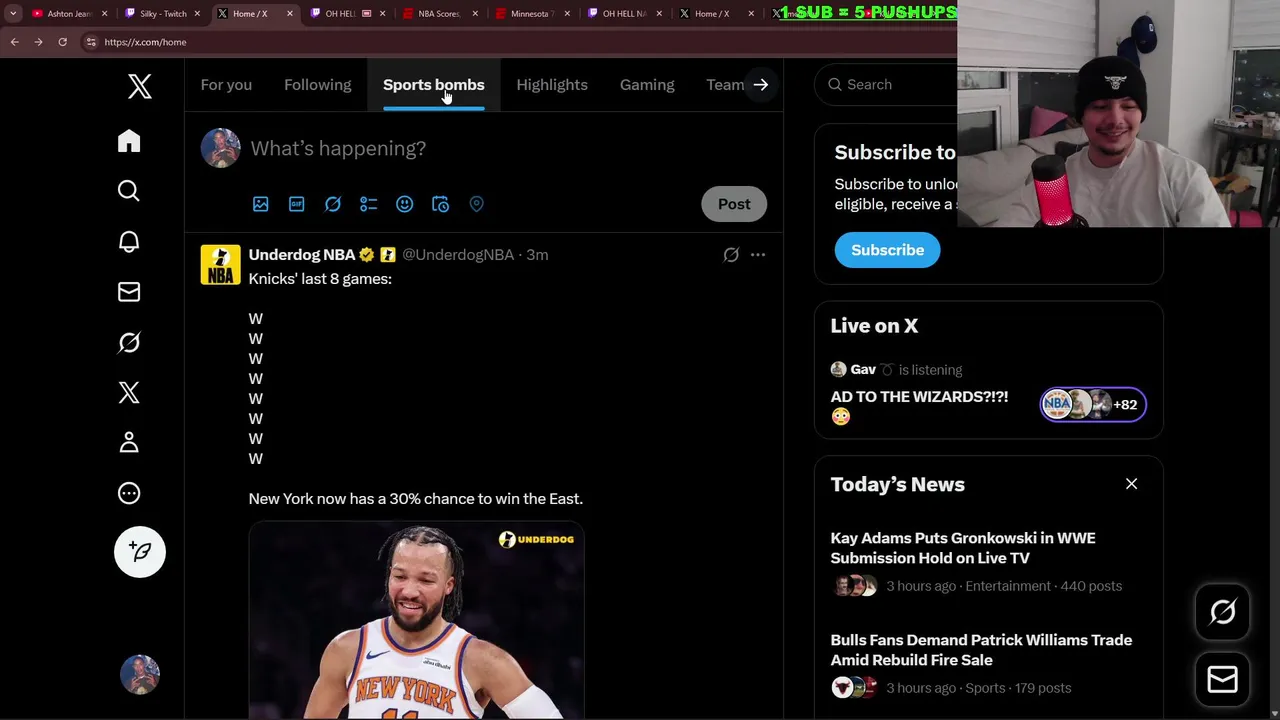This screenshot has height=720, width=1280.
Task: Click the Search box
Action: 887,85
